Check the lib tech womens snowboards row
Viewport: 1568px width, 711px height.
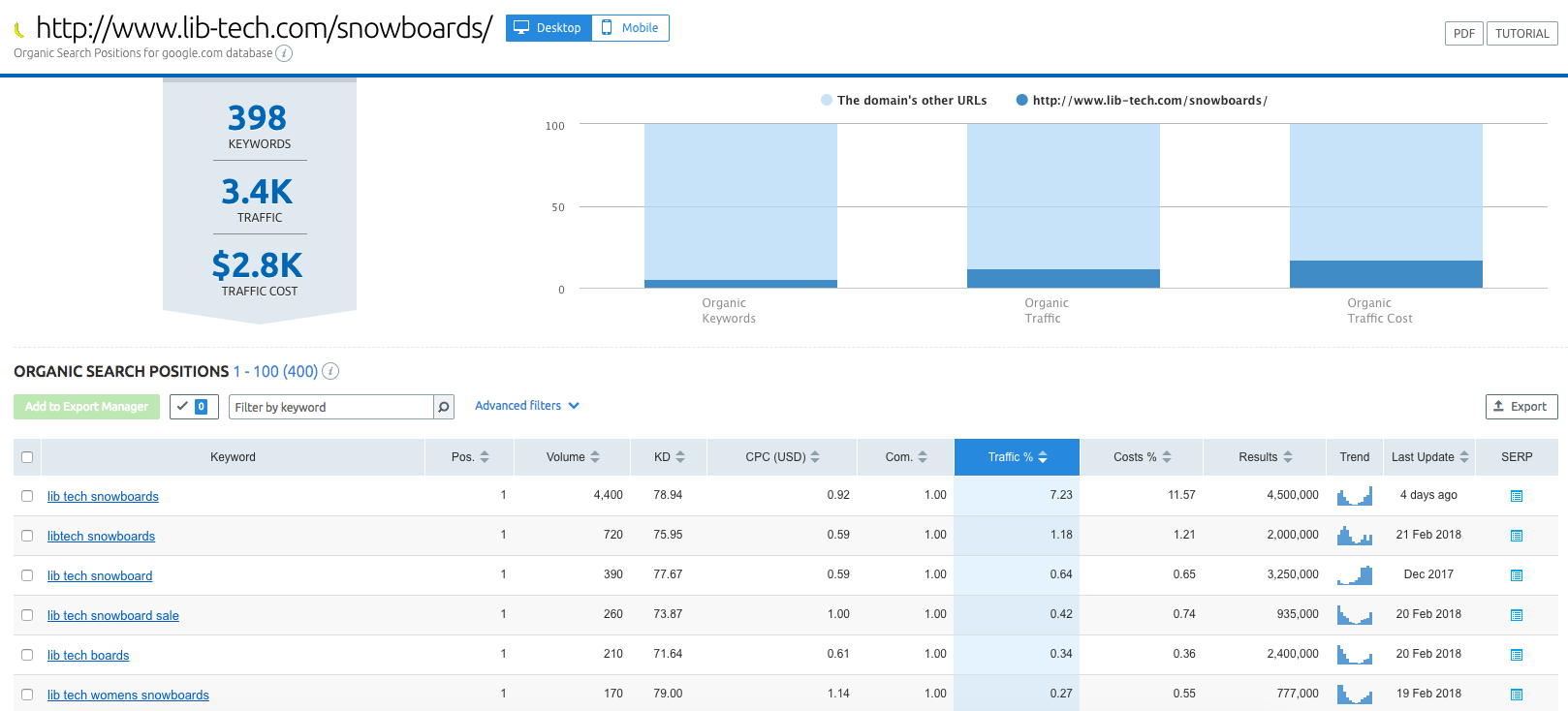click(x=27, y=695)
